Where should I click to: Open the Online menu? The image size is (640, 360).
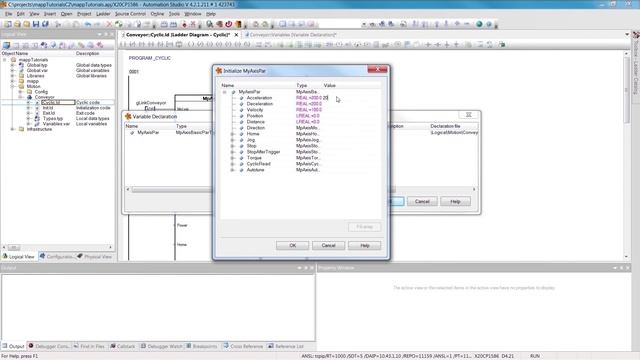[157, 14]
